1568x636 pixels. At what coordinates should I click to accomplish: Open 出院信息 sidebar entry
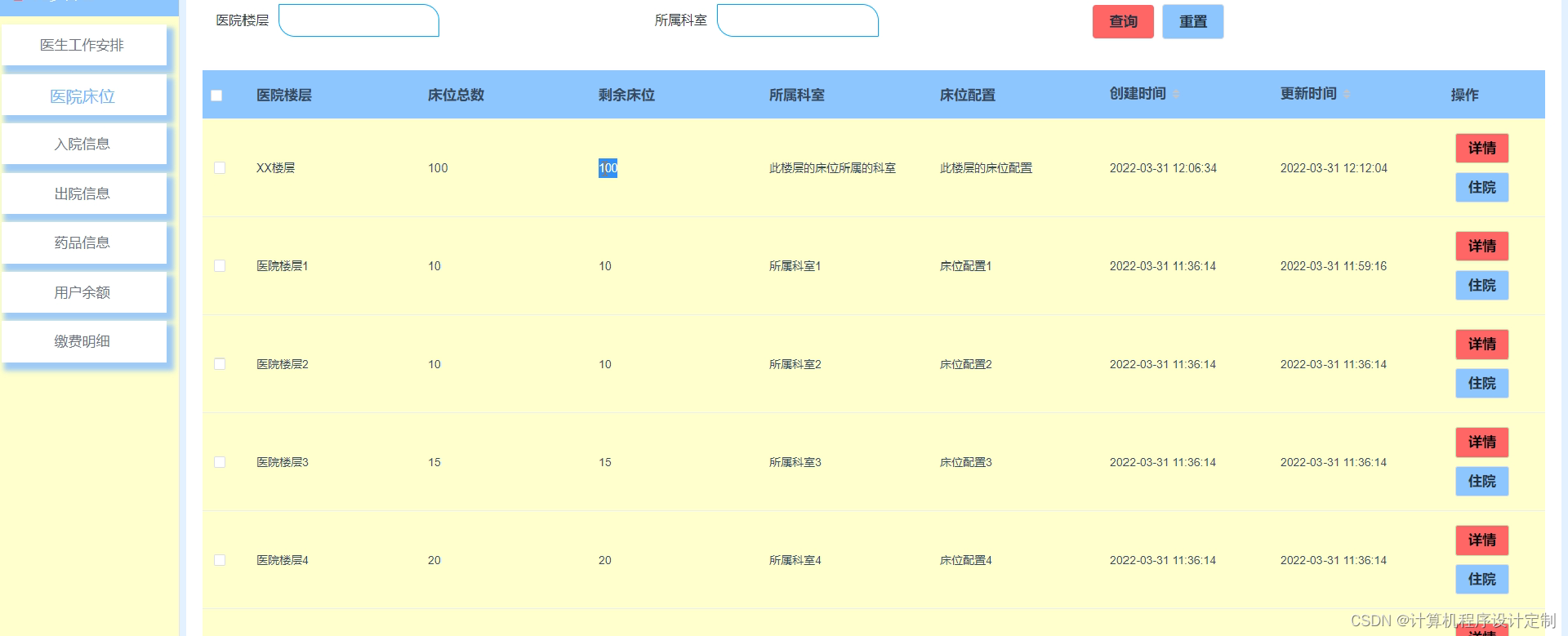[x=83, y=194]
